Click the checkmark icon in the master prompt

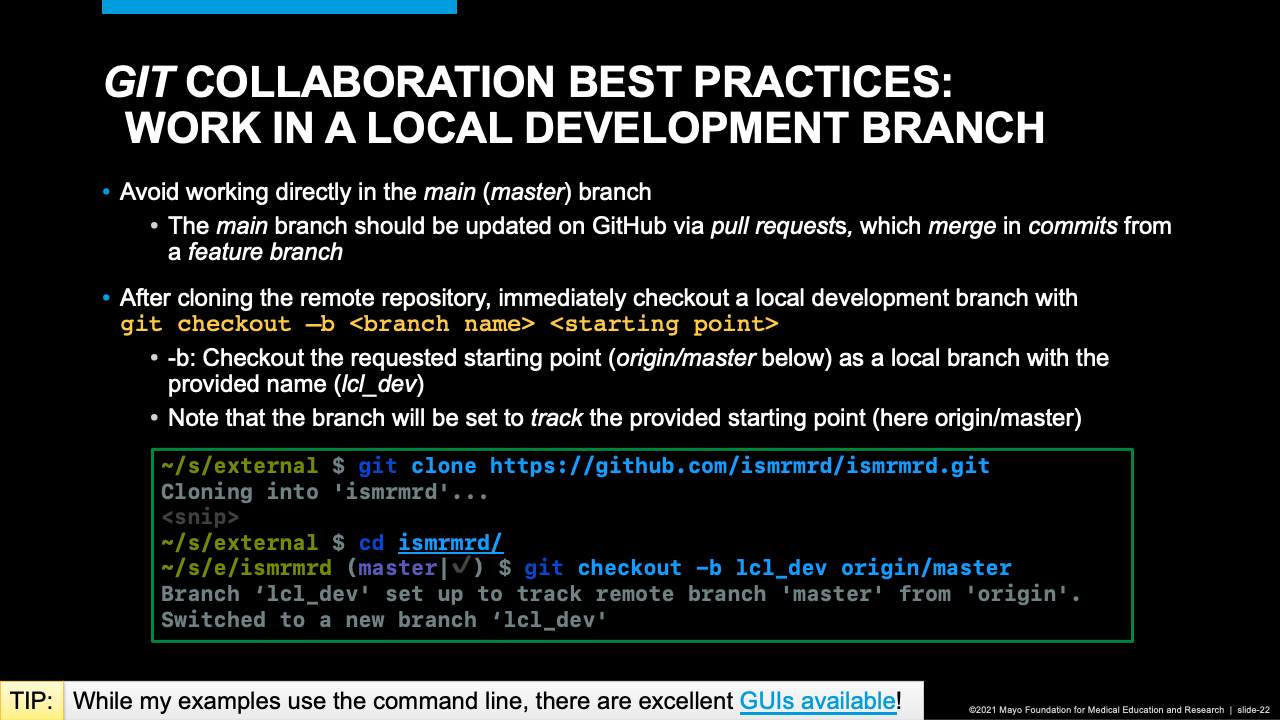tap(461, 568)
